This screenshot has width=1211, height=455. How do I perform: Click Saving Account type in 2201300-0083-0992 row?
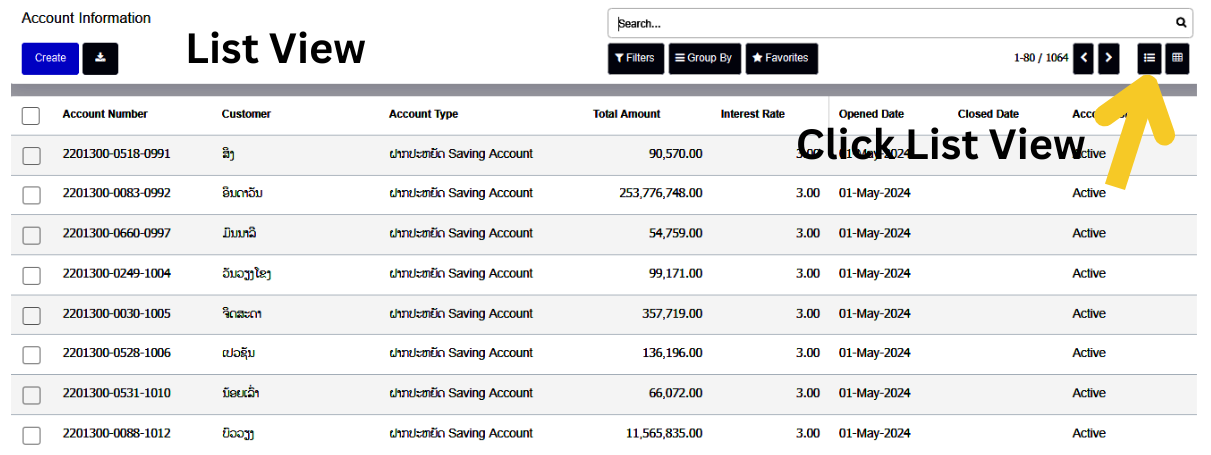461,193
